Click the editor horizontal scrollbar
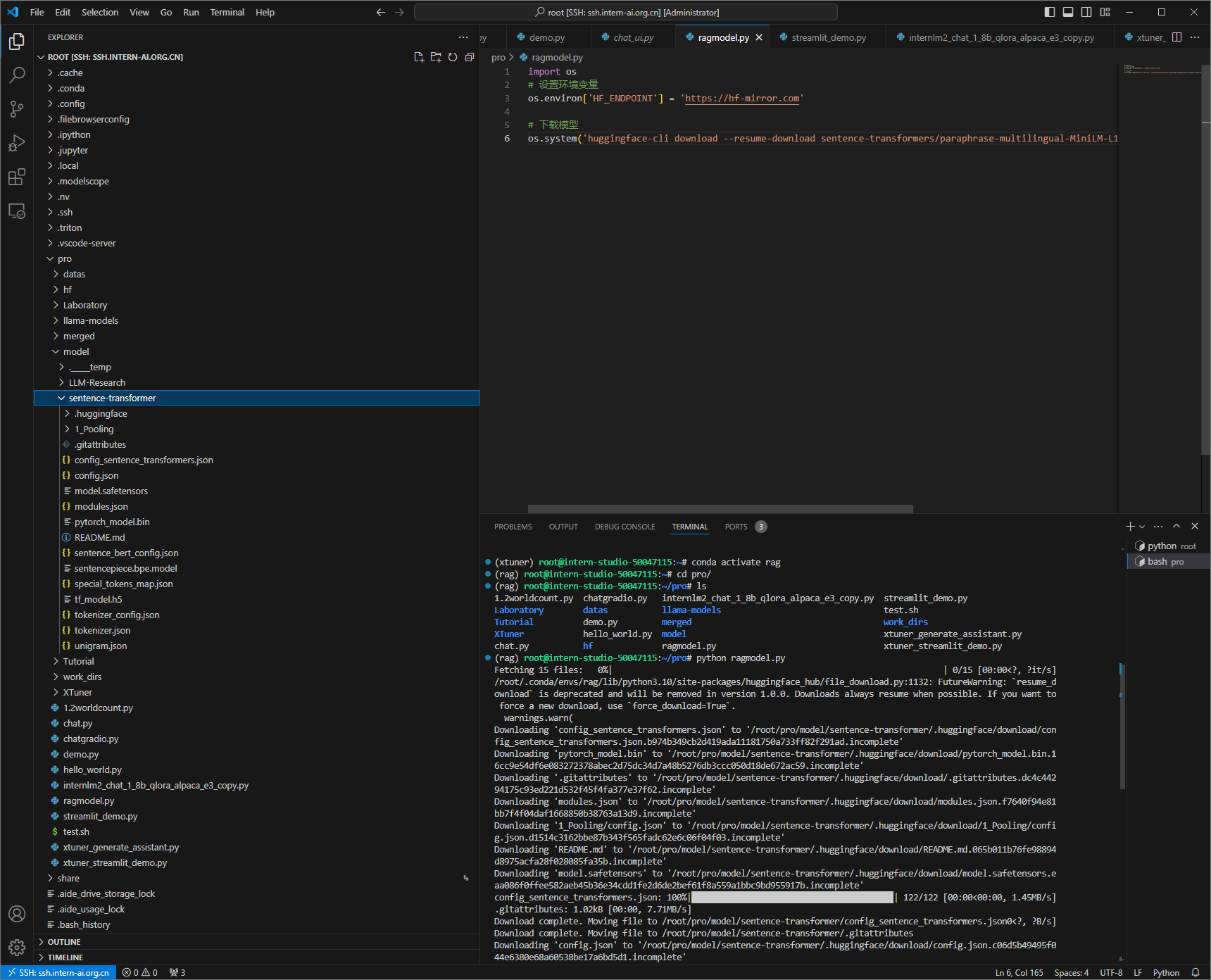The image size is (1211, 980). tap(720, 509)
